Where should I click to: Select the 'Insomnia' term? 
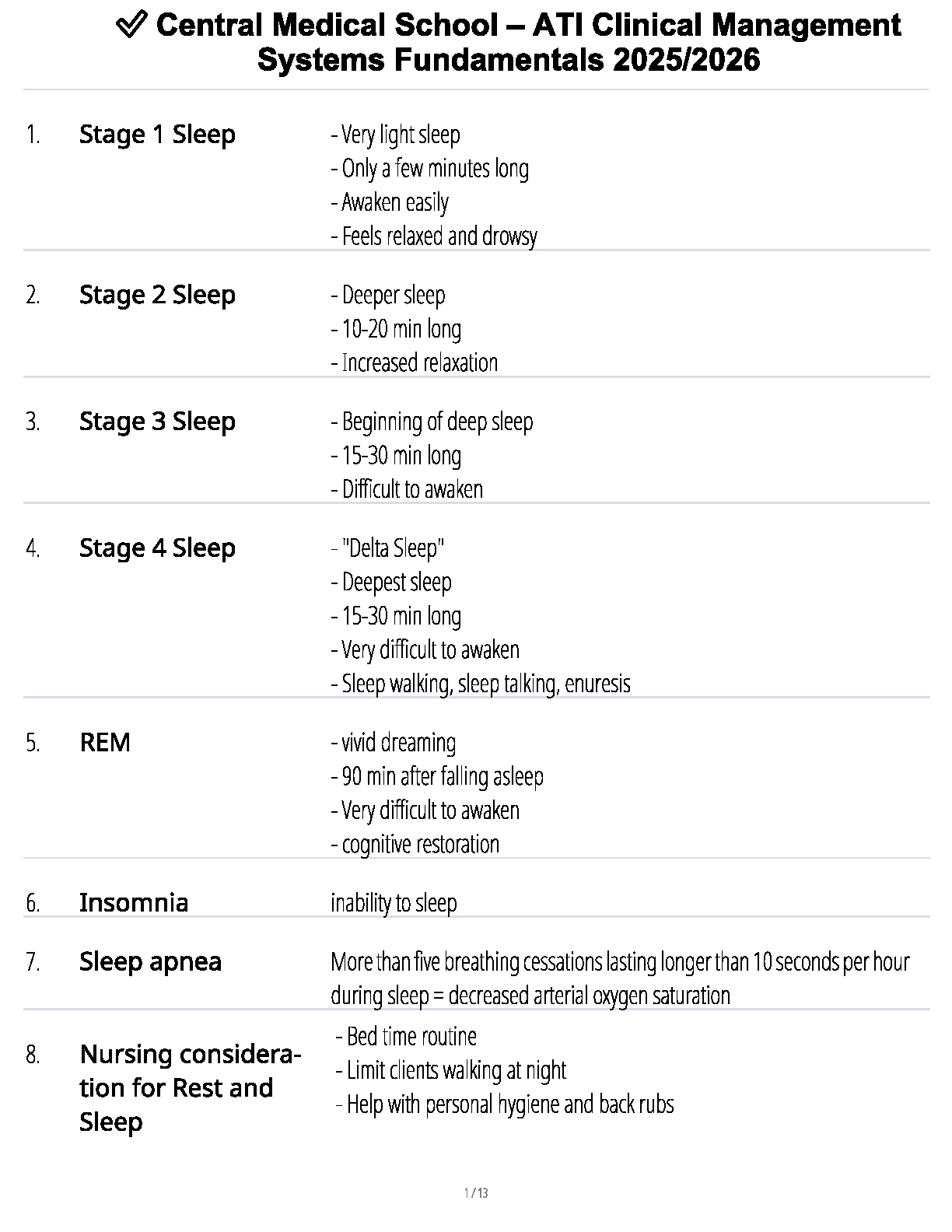pos(134,903)
